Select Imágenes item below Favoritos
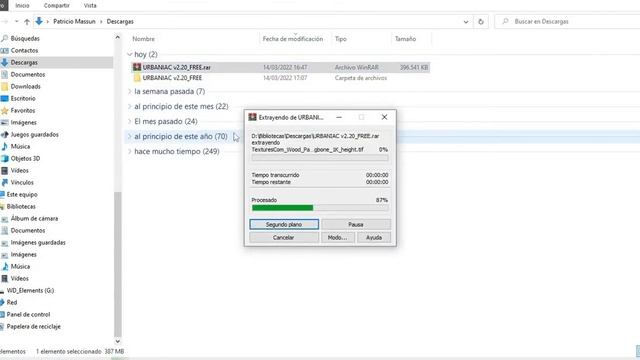The height and width of the screenshot is (360, 640). pos(24,122)
